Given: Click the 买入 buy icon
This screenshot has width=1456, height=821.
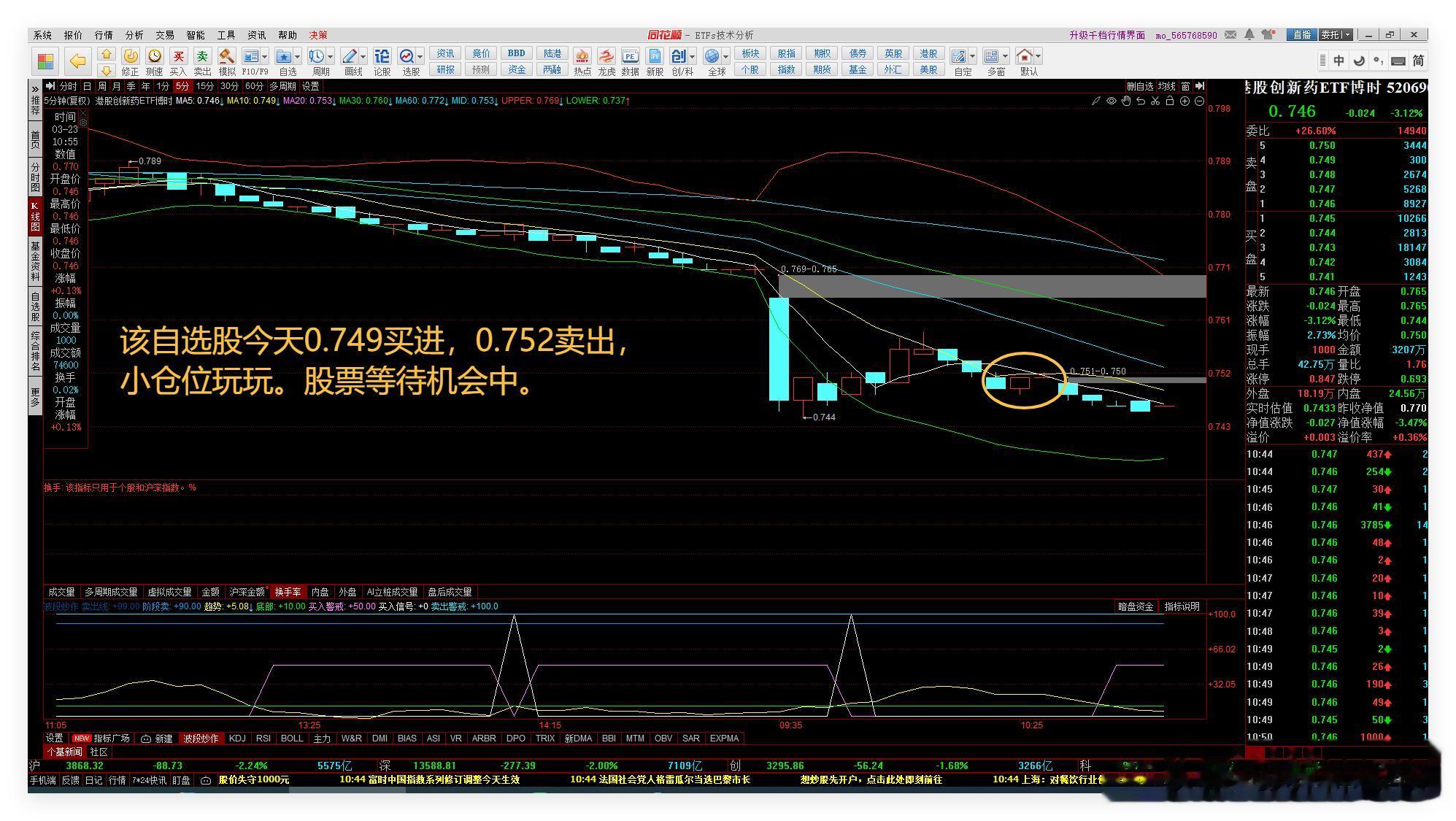Looking at the screenshot, I should [178, 57].
